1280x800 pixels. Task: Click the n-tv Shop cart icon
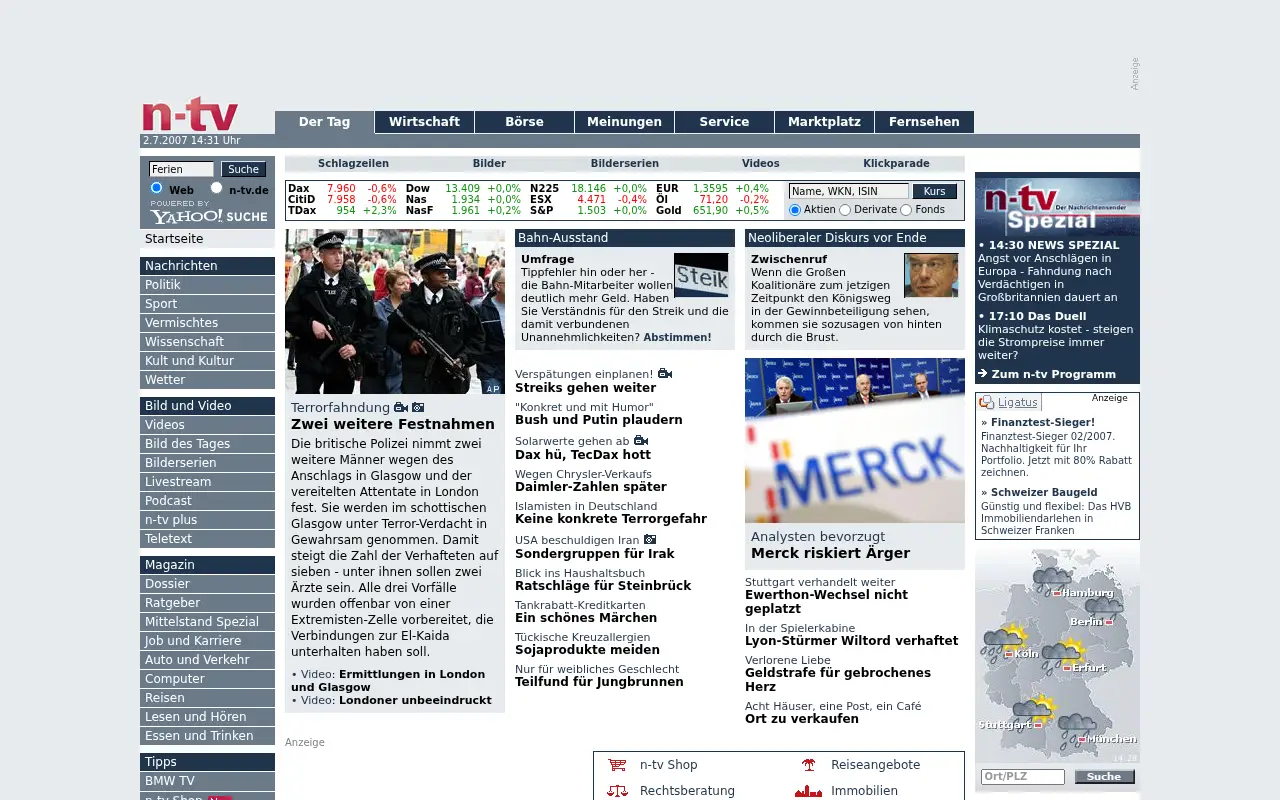click(x=617, y=765)
